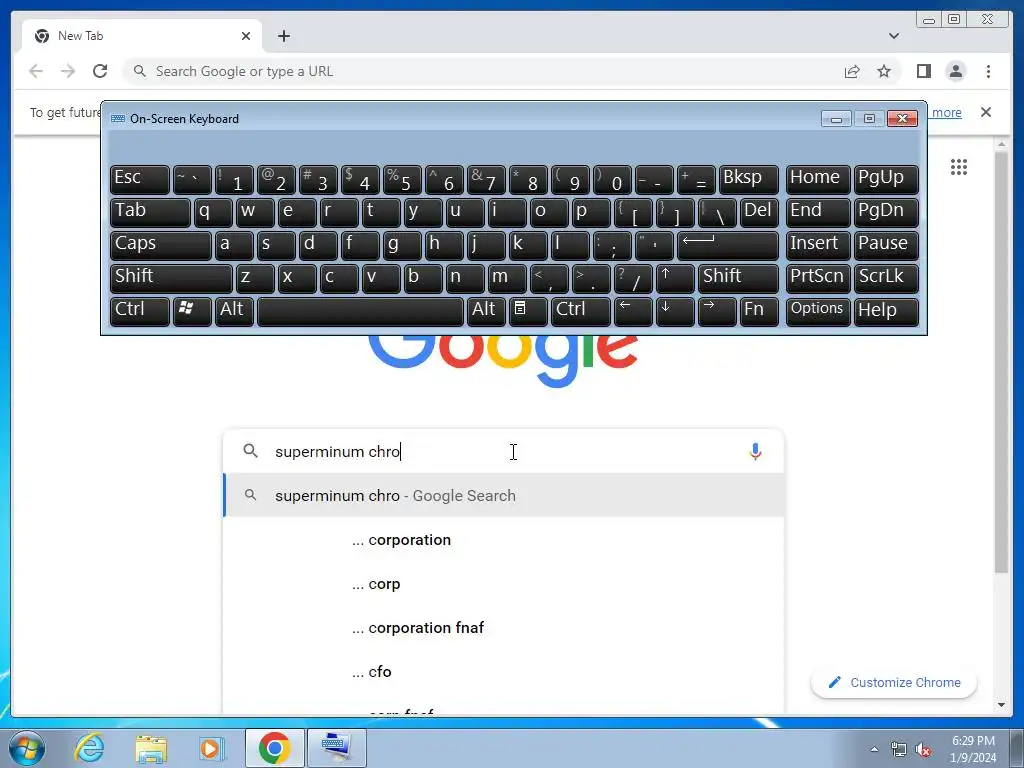Viewport: 1024px width, 768px height.
Task: Choose the '... cfo' suggestion
Action: point(504,671)
